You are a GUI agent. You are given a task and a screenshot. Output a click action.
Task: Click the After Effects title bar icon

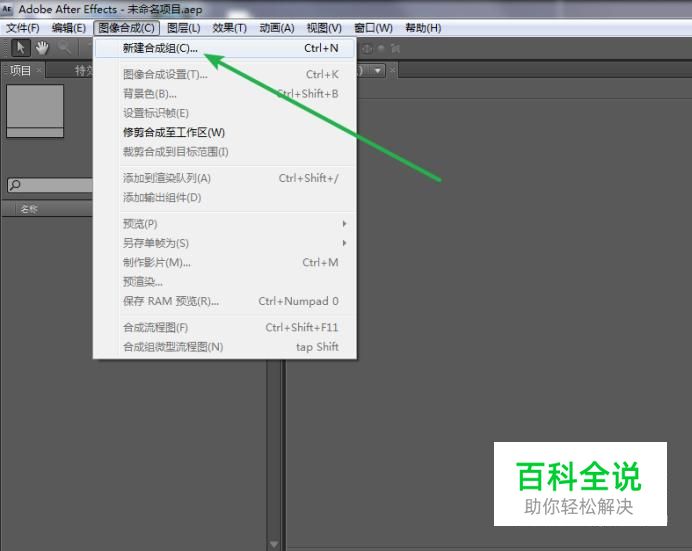7,9
